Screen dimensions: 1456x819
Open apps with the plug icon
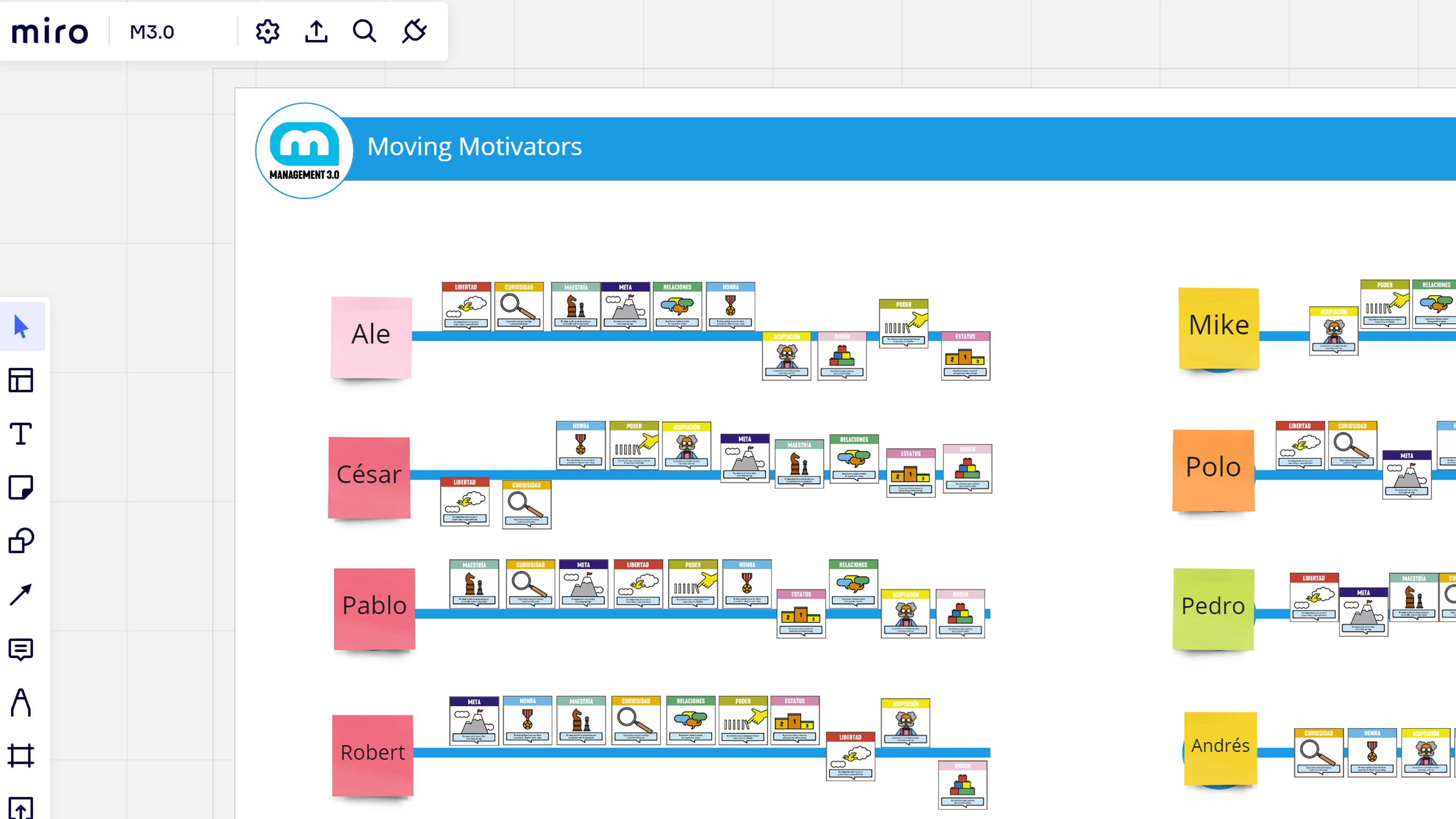pyautogui.click(x=414, y=31)
